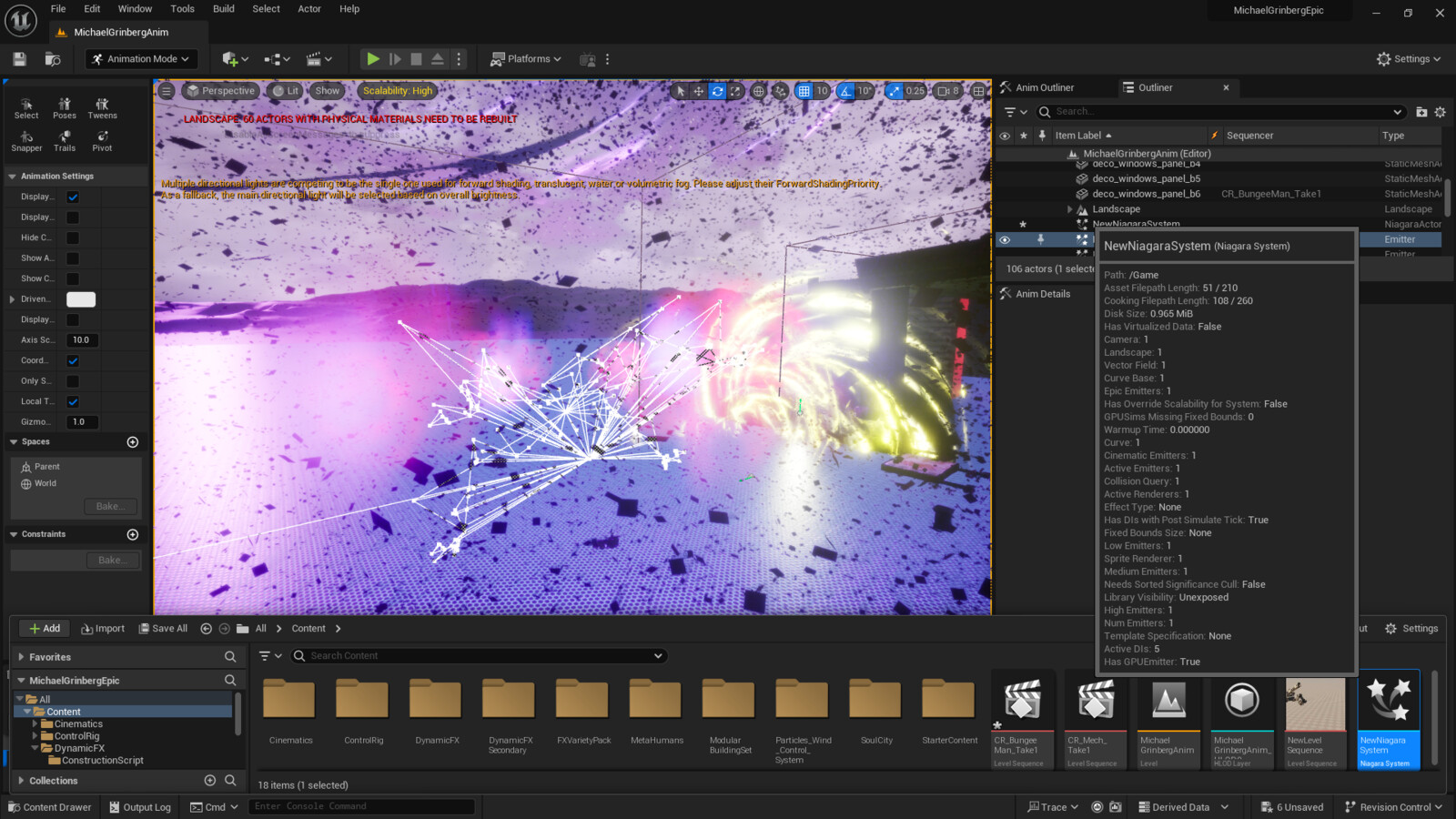Click the Import button
The height and width of the screenshot is (819, 1456).
[x=103, y=629]
